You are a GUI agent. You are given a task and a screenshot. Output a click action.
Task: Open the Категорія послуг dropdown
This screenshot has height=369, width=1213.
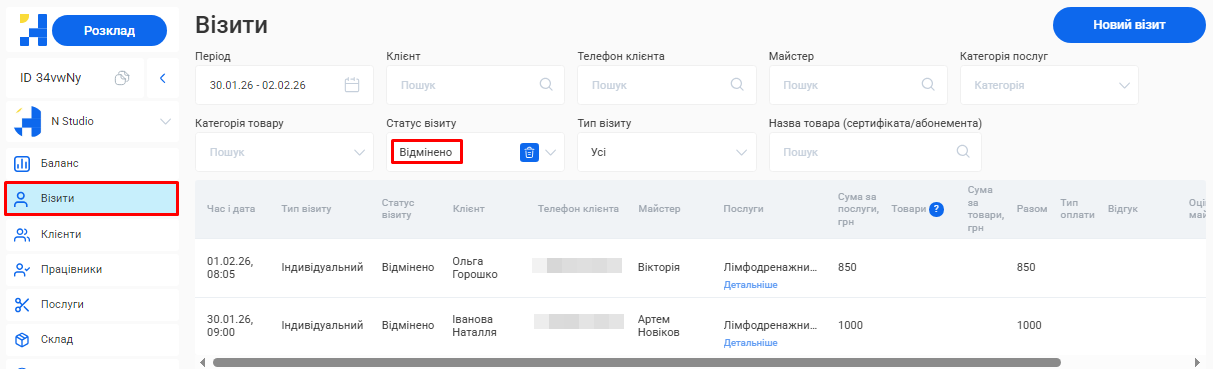pyautogui.click(x=1049, y=85)
